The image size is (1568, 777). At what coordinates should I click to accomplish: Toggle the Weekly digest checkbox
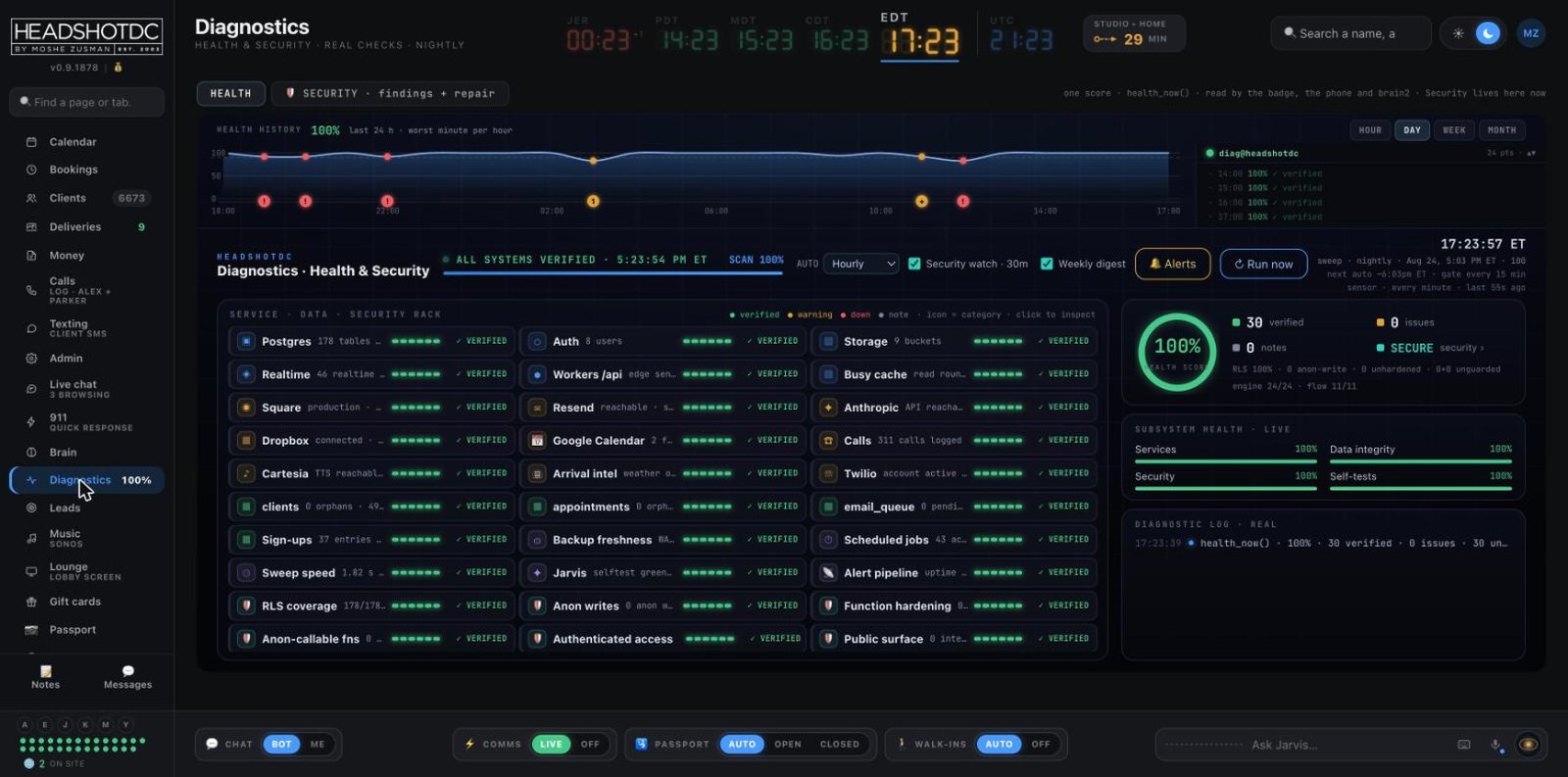pos(1047,264)
